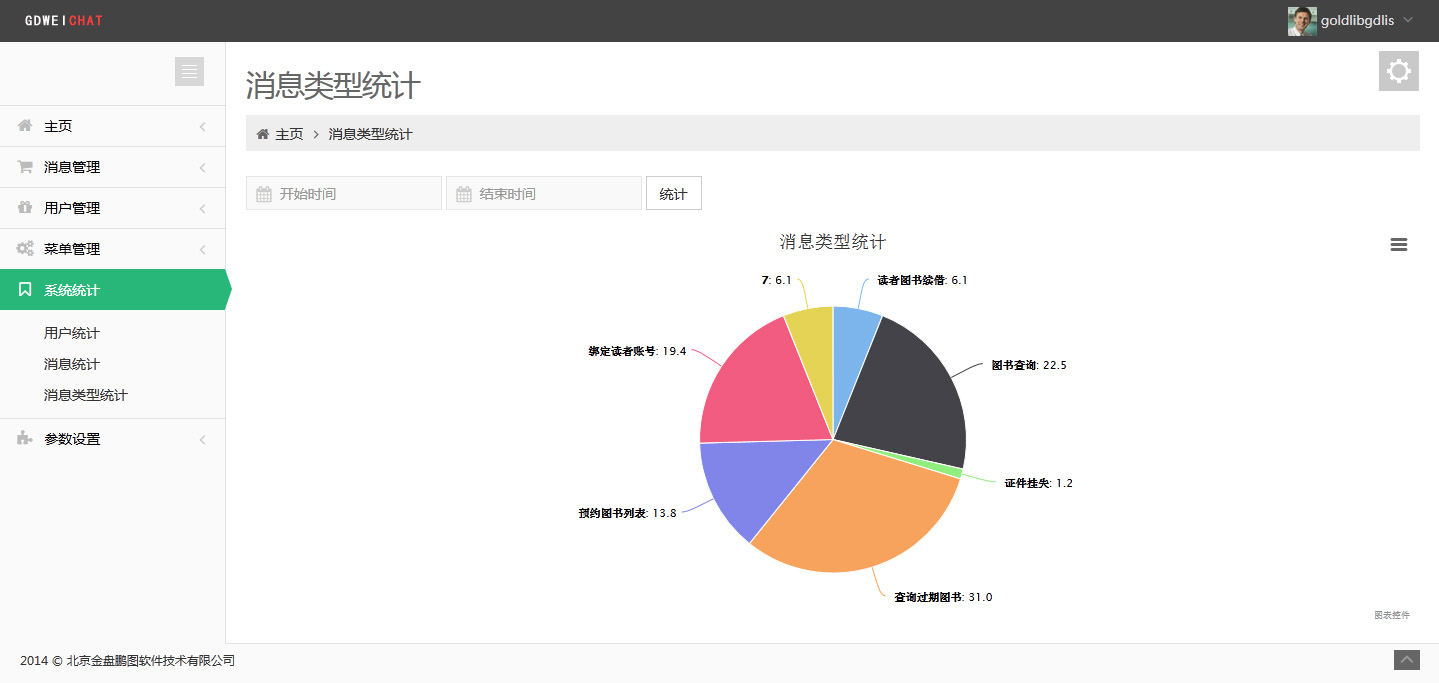Click the 主页 breadcrumb link

289,134
